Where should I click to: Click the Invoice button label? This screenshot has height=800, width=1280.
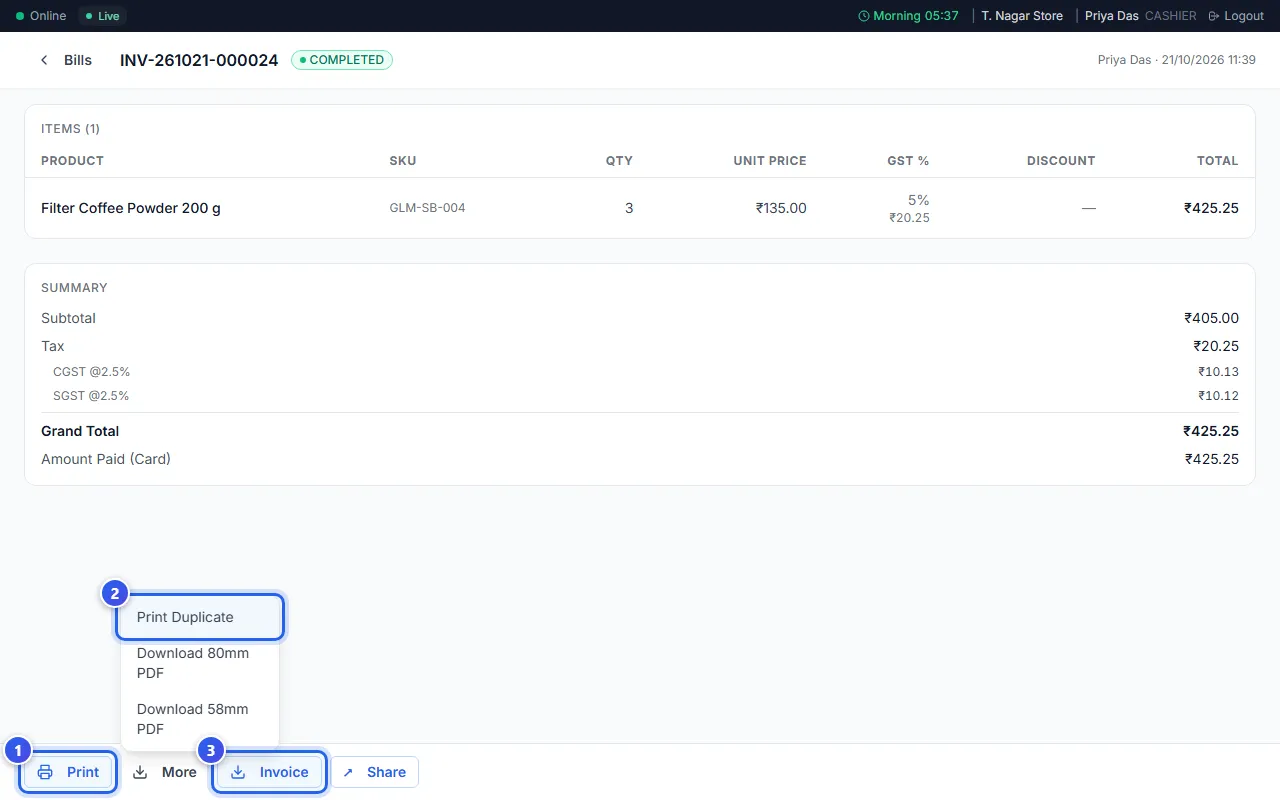click(x=284, y=772)
